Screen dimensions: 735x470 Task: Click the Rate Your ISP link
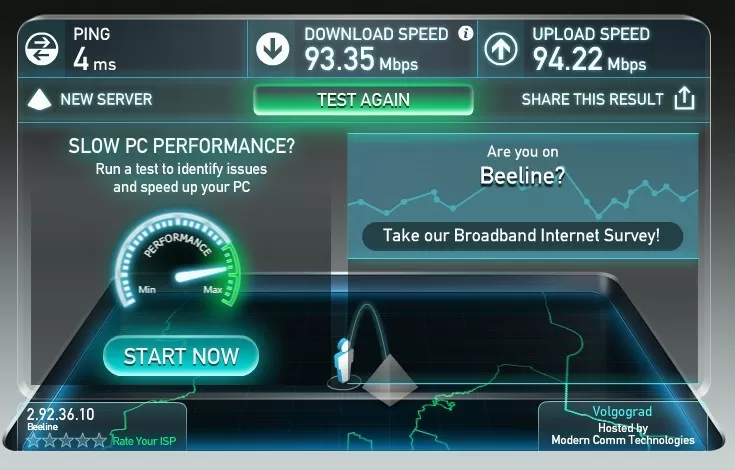[144, 441]
